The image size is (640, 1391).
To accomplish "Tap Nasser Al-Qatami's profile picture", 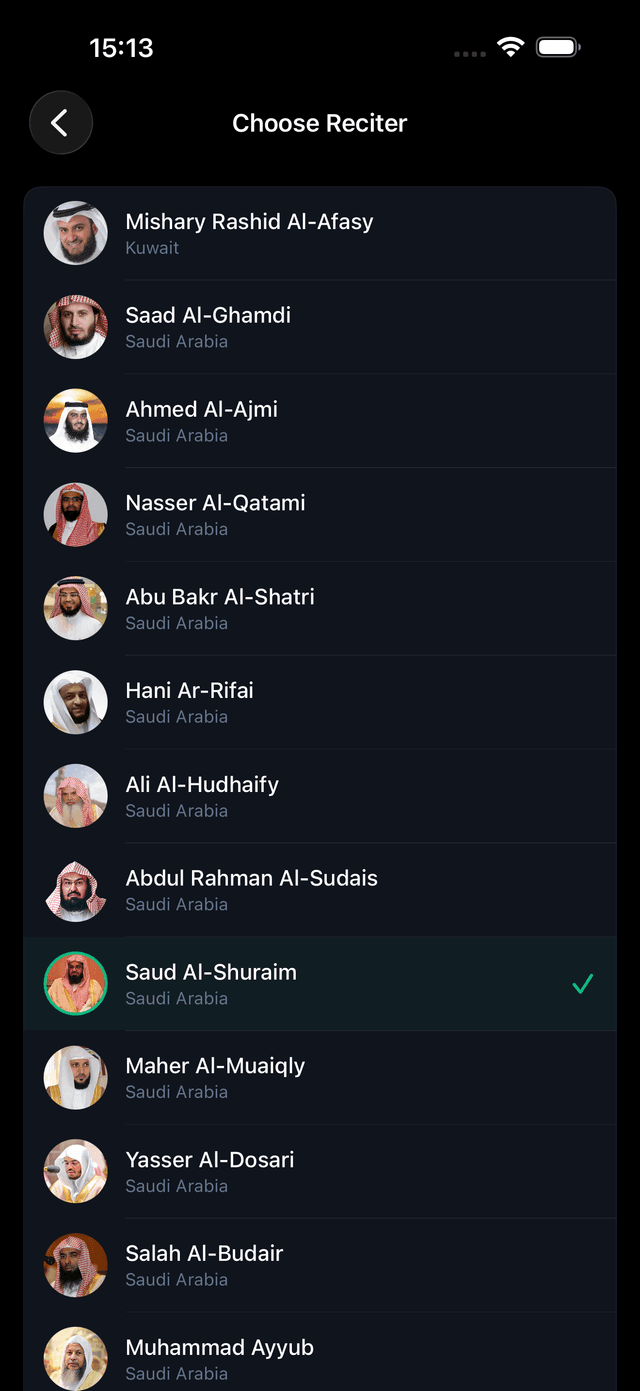I will [75, 514].
